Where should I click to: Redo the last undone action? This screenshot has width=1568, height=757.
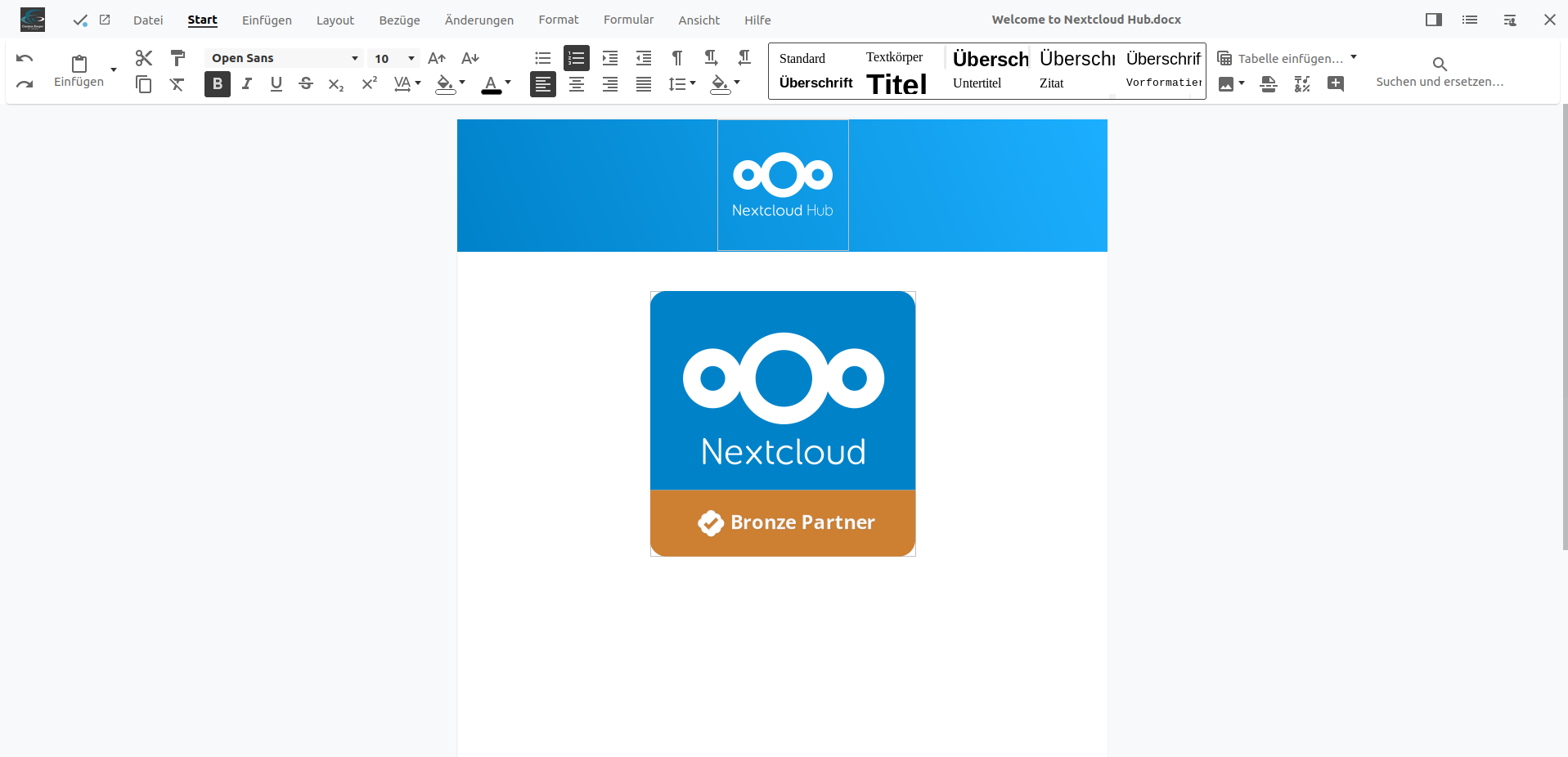pyautogui.click(x=25, y=84)
